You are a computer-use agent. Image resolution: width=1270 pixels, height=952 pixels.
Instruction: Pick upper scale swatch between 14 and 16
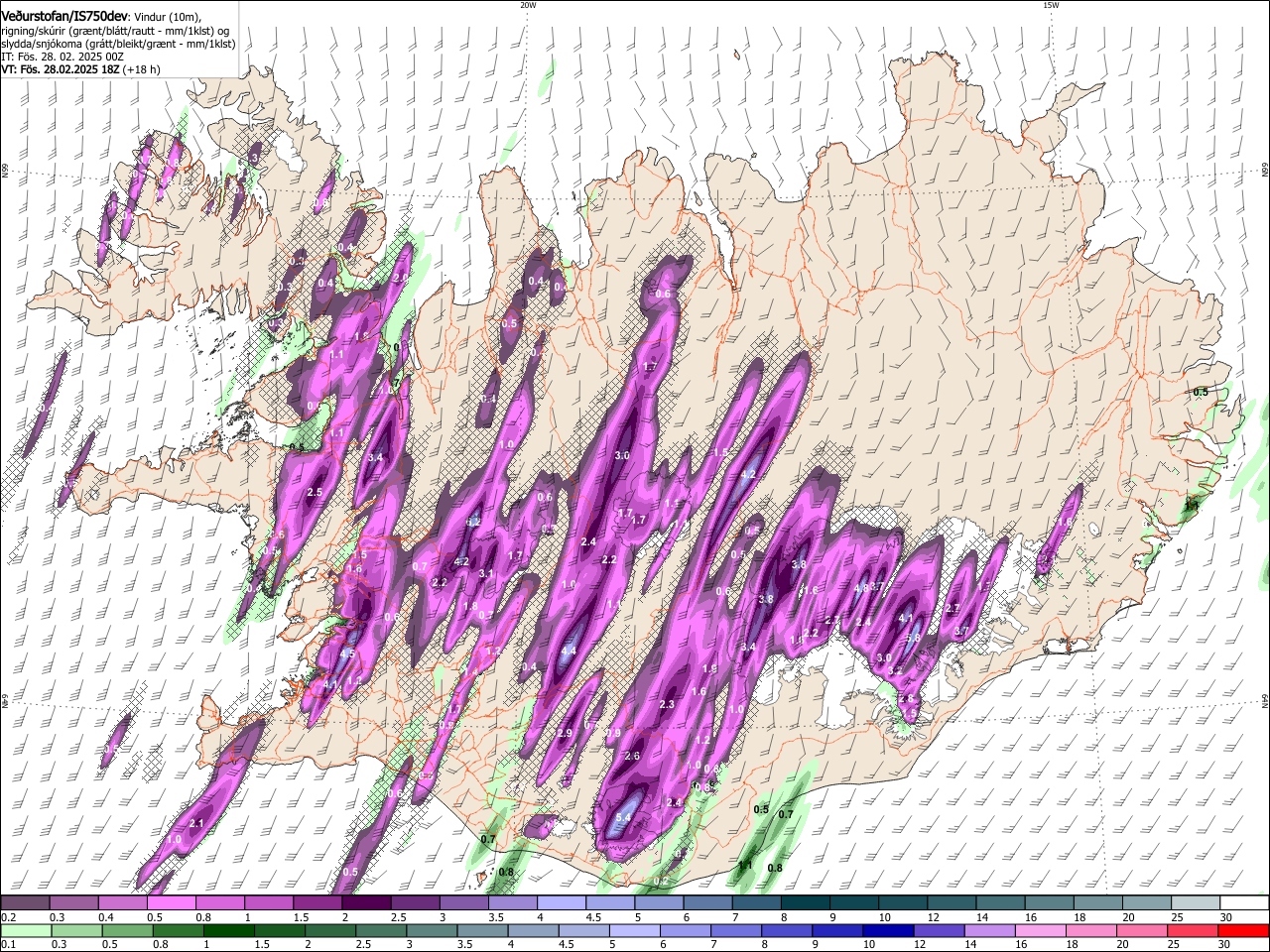click(x=1000, y=903)
